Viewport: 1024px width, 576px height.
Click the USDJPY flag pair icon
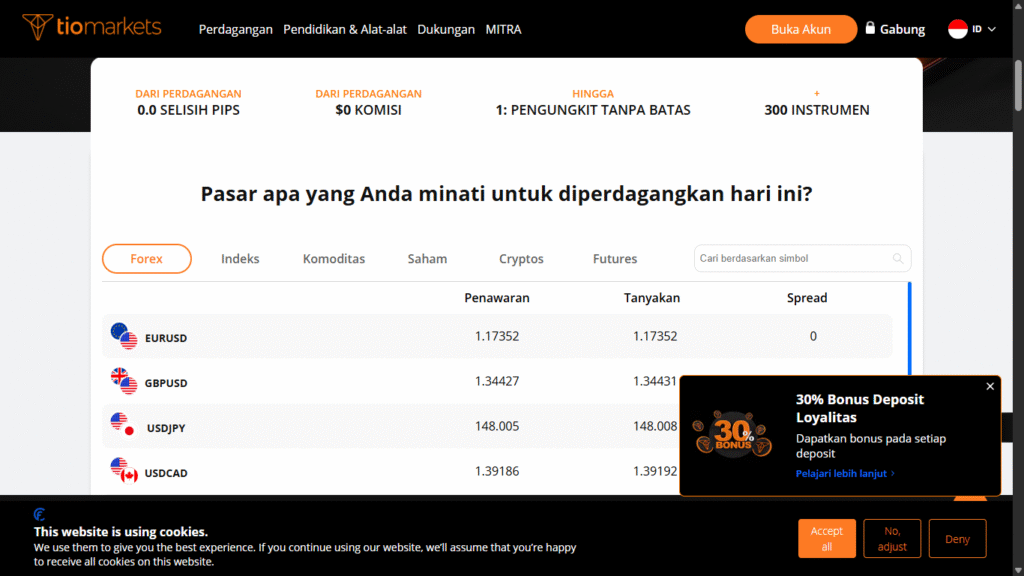click(x=124, y=427)
